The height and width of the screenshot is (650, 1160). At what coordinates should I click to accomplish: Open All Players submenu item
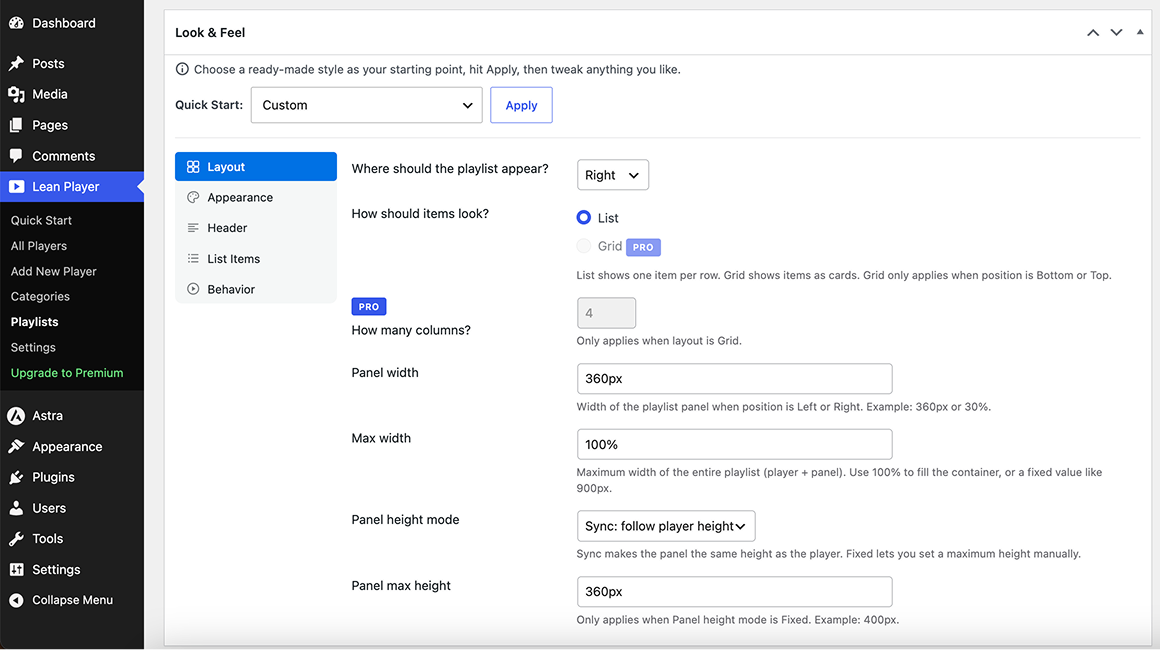(38, 246)
